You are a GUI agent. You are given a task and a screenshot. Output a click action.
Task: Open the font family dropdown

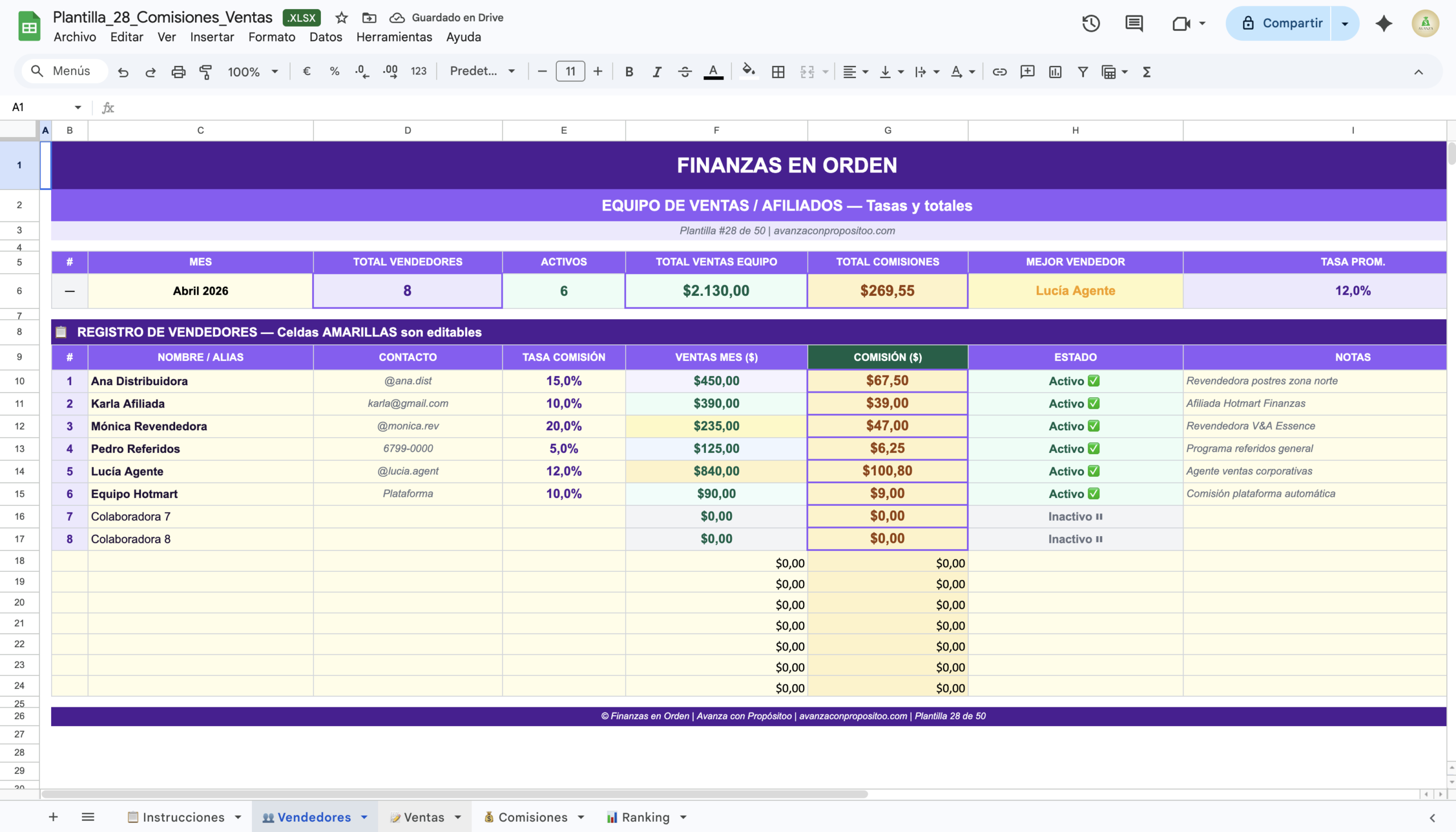click(x=482, y=72)
